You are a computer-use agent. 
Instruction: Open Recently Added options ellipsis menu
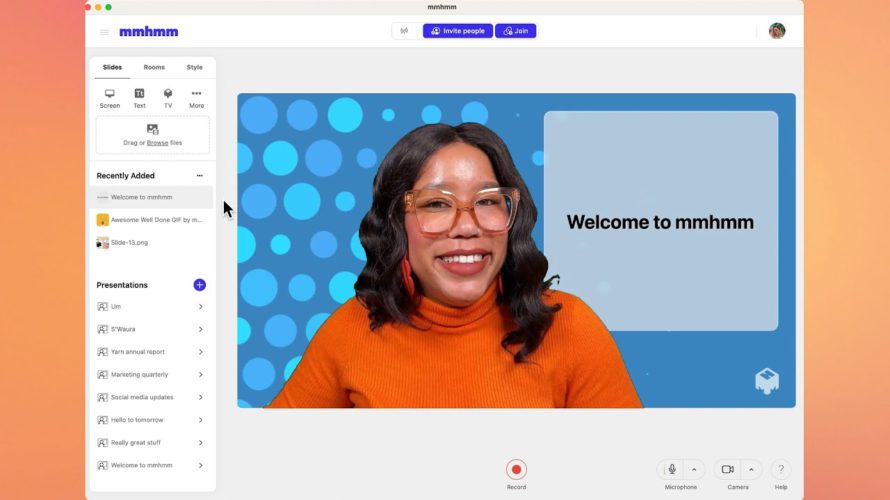[x=200, y=176]
